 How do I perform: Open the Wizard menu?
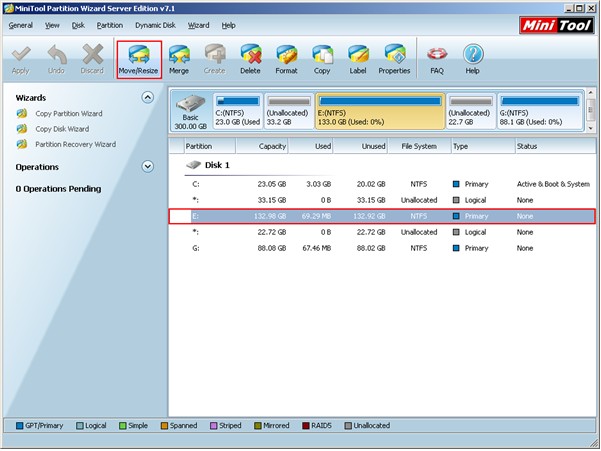pos(199,25)
